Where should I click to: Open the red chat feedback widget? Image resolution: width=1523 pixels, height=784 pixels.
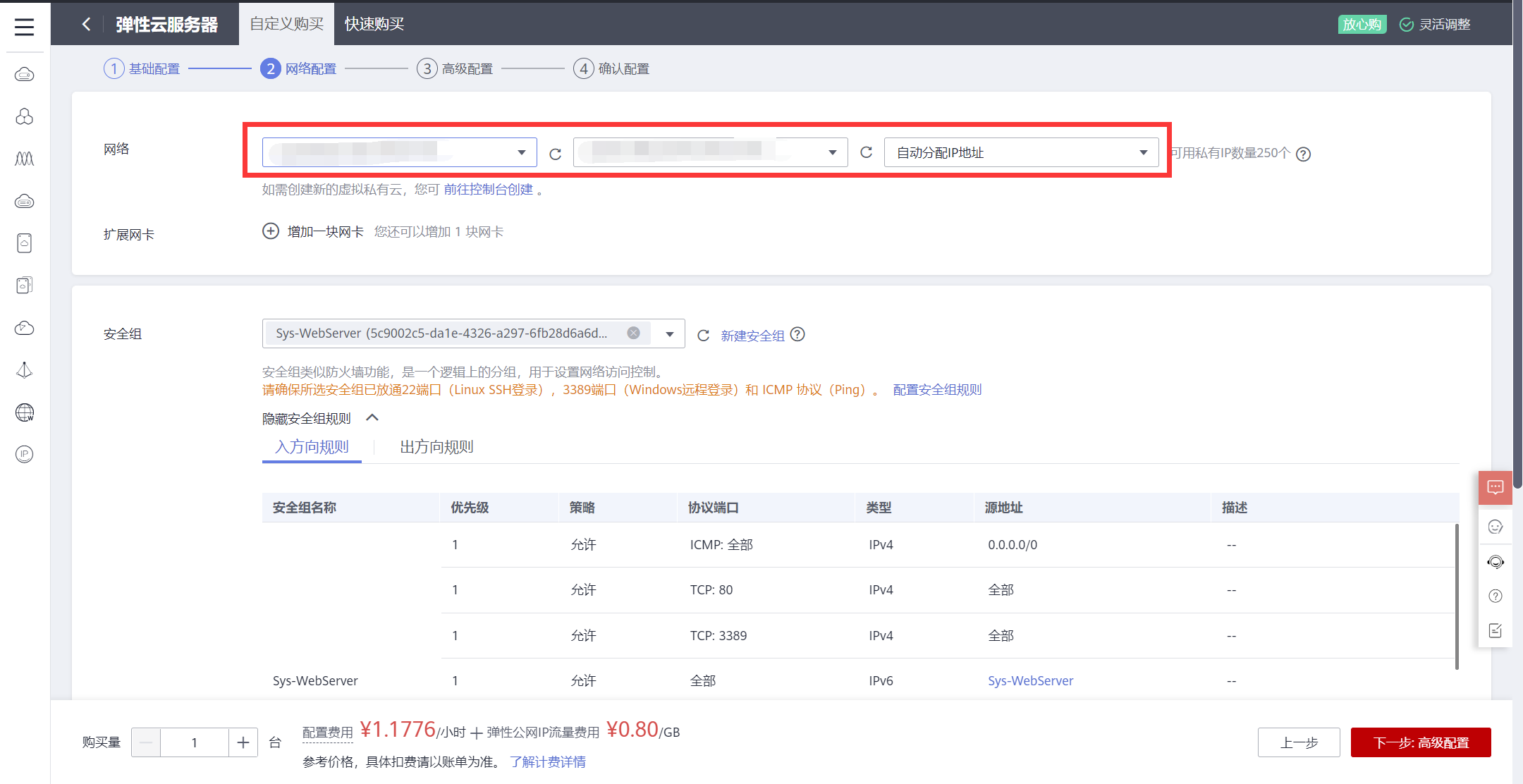click(x=1496, y=488)
